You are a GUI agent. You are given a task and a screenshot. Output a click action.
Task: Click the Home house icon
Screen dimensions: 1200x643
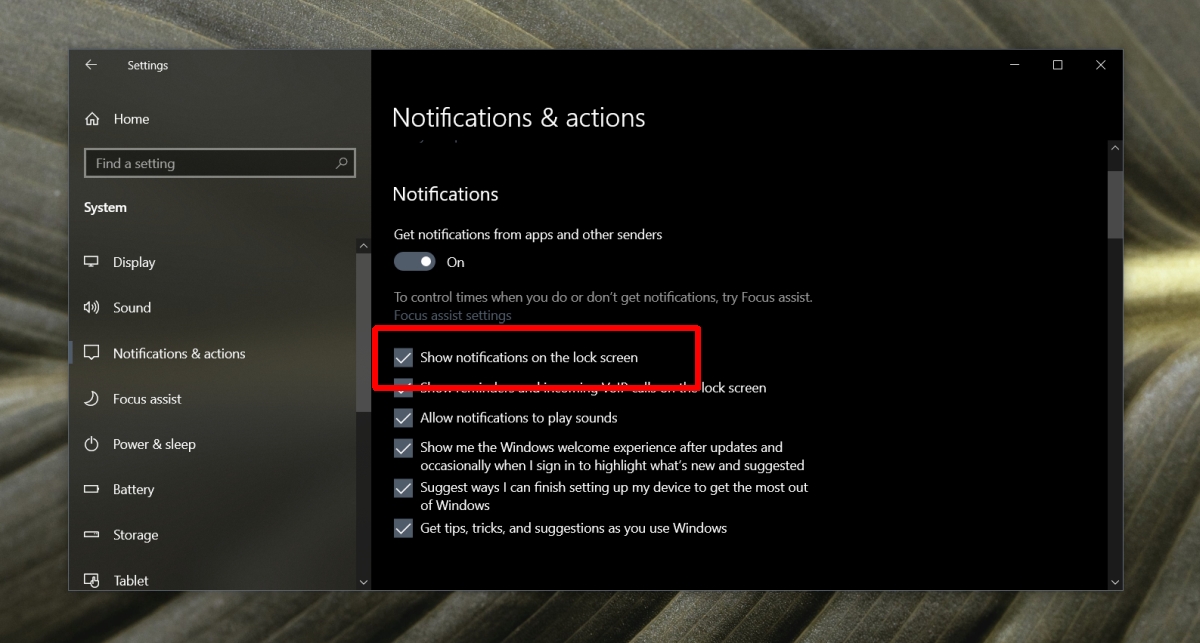click(93, 118)
